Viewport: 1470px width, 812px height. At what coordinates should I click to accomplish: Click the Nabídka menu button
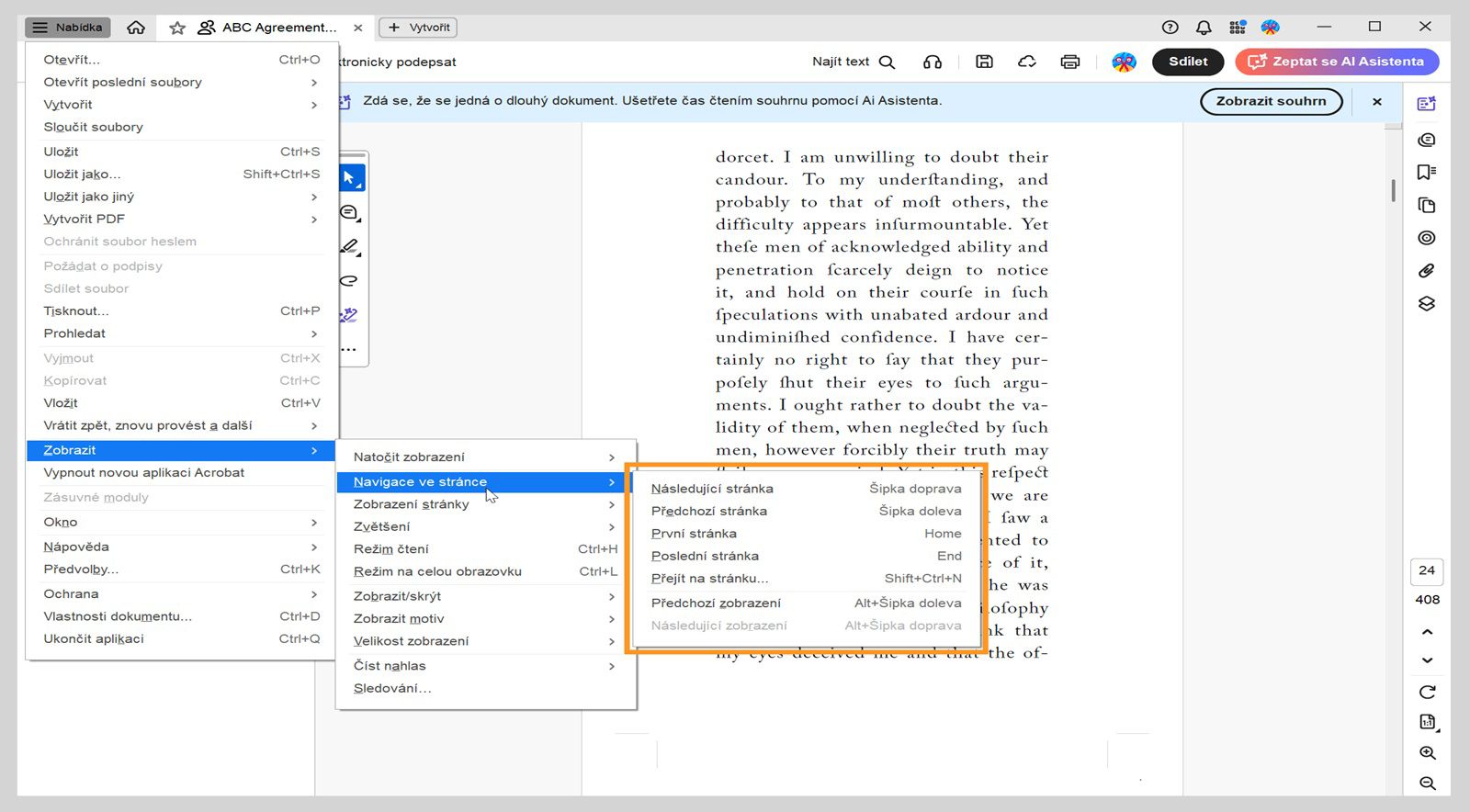tap(68, 28)
